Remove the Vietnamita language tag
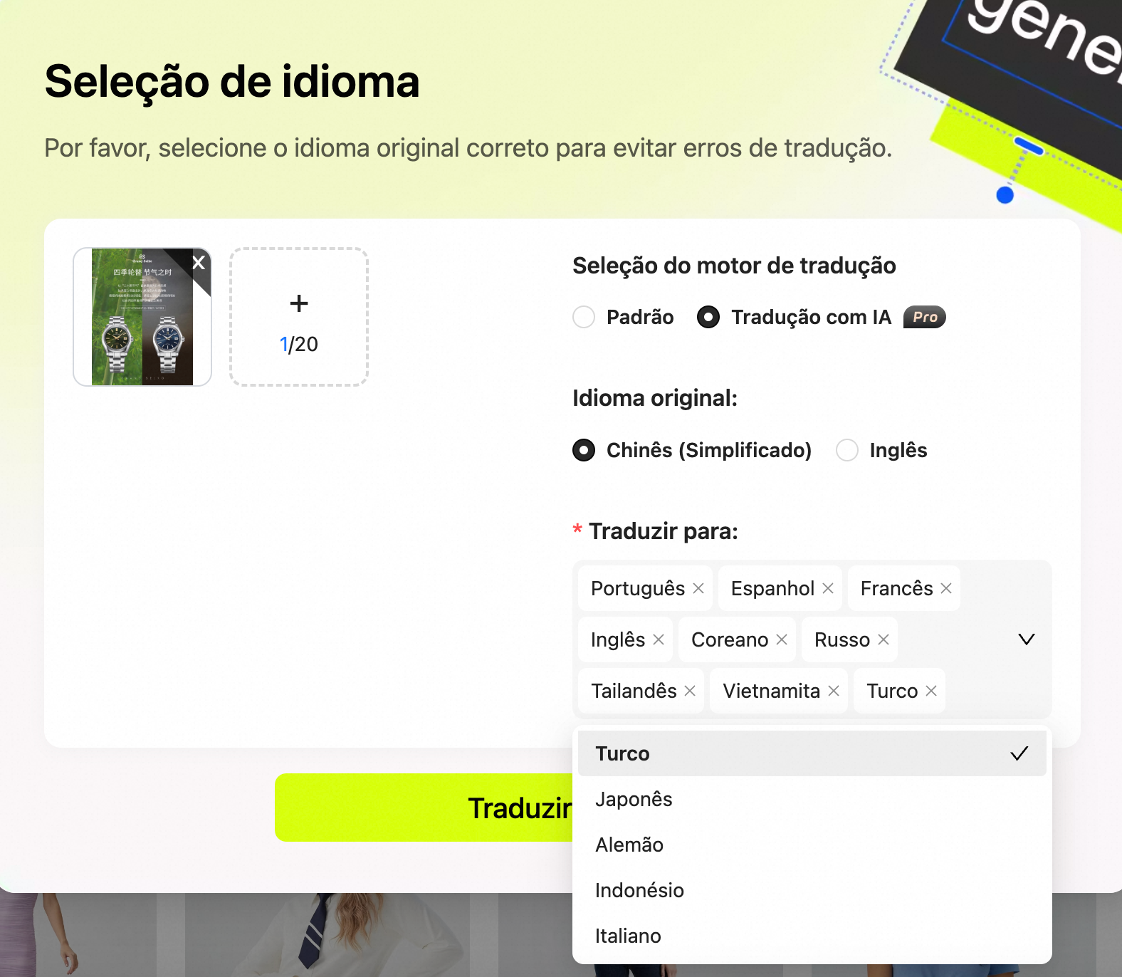This screenshot has width=1122, height=978. point(834,691)
